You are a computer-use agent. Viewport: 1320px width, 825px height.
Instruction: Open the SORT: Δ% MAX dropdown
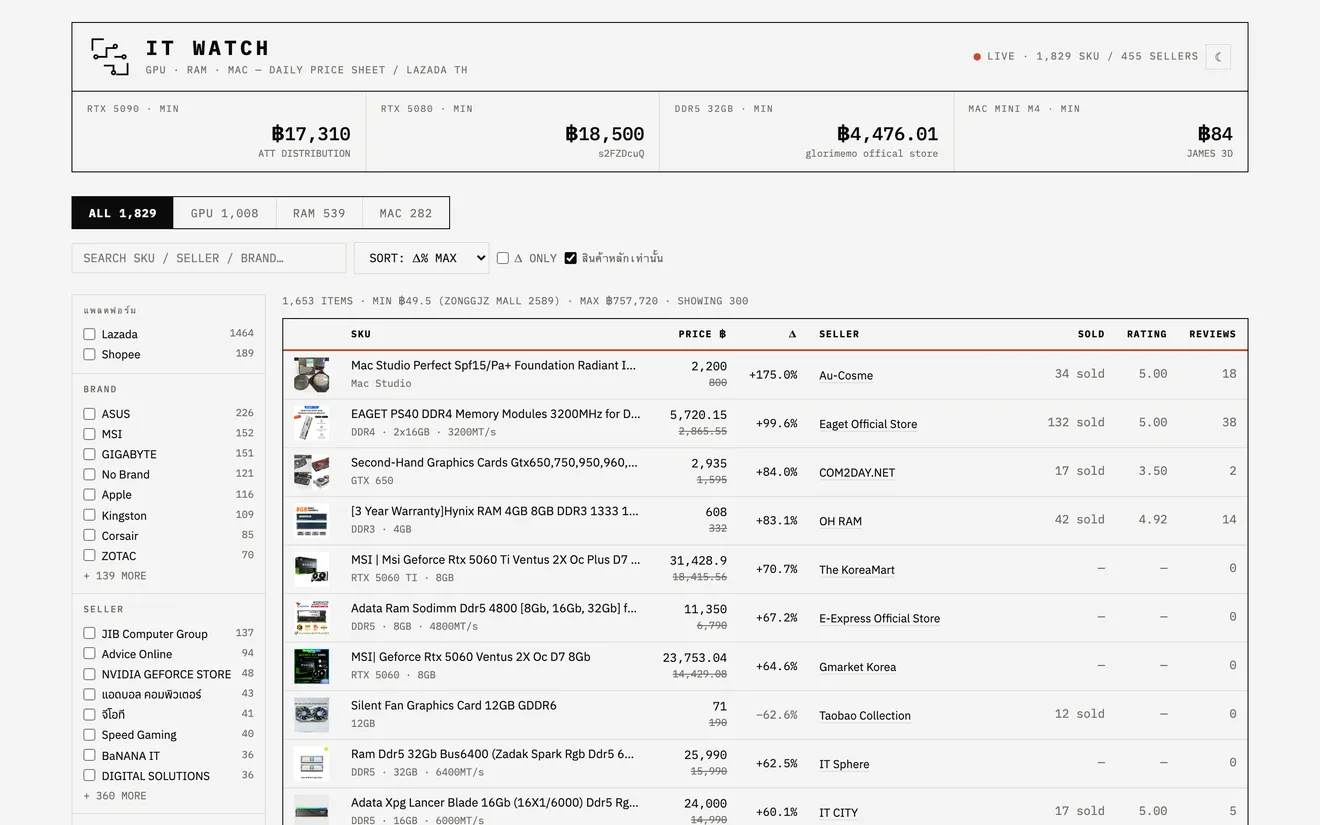point(421,258)
